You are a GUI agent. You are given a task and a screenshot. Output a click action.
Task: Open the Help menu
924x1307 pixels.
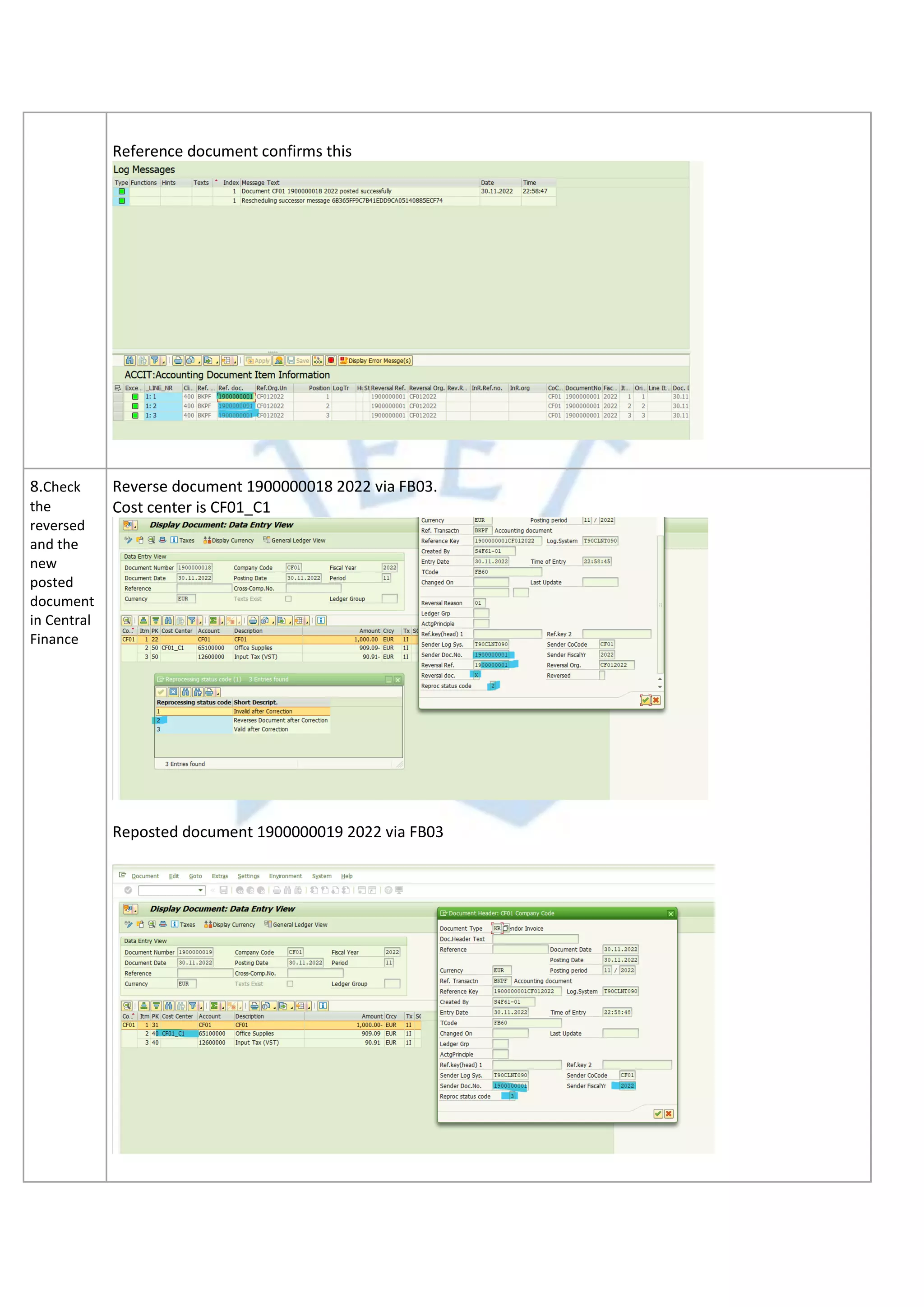coord(346,876)
